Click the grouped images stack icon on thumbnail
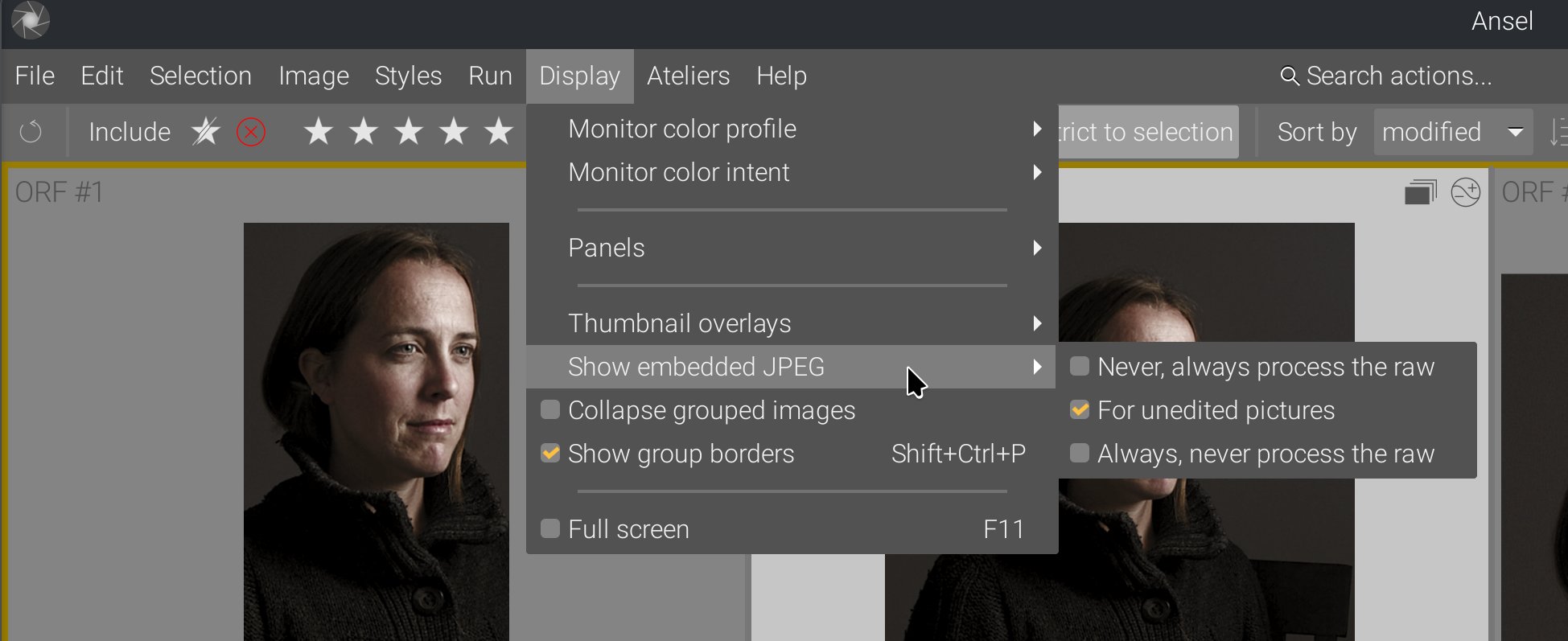Screen dimensions: 1568x641 click(x=1420, y=193)
